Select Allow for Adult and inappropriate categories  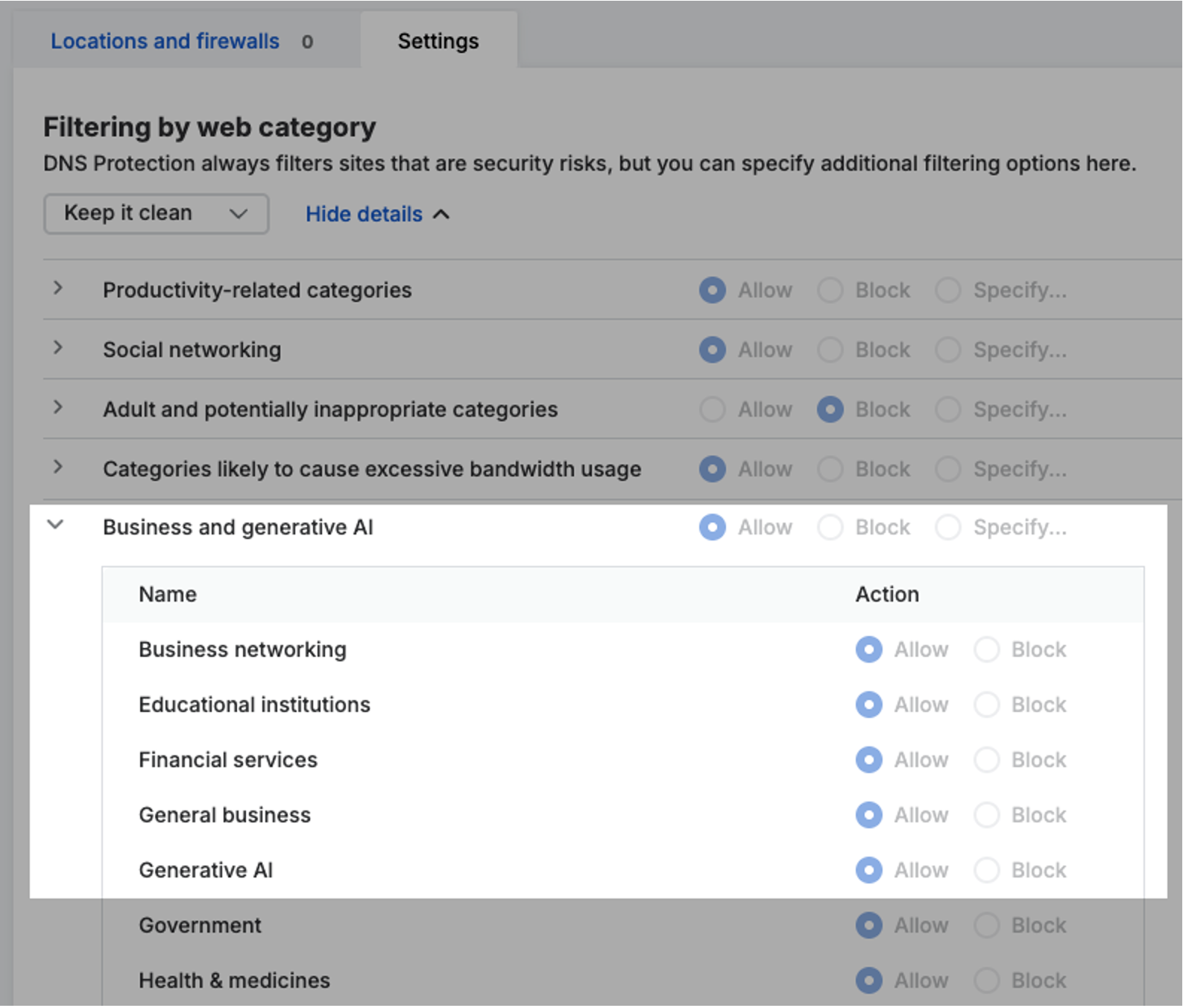[x=712, y=409]
